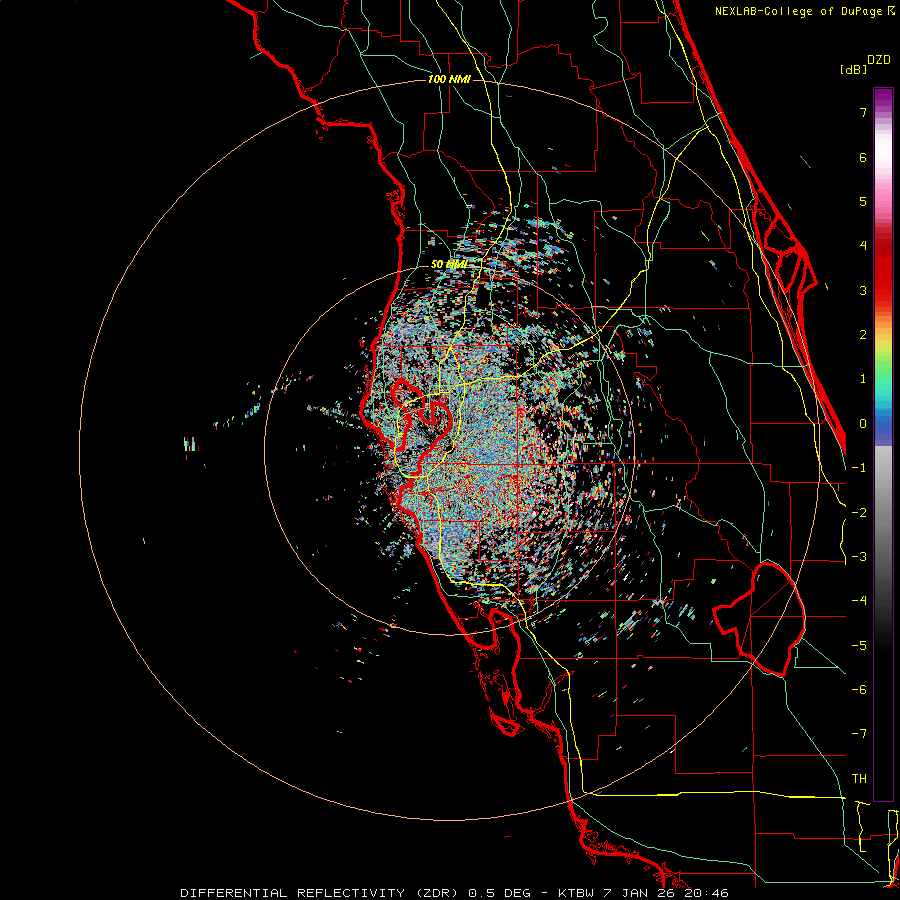Click the -1 scale value
Viewport: 900px width, 900px height.
tap(859, 468)
